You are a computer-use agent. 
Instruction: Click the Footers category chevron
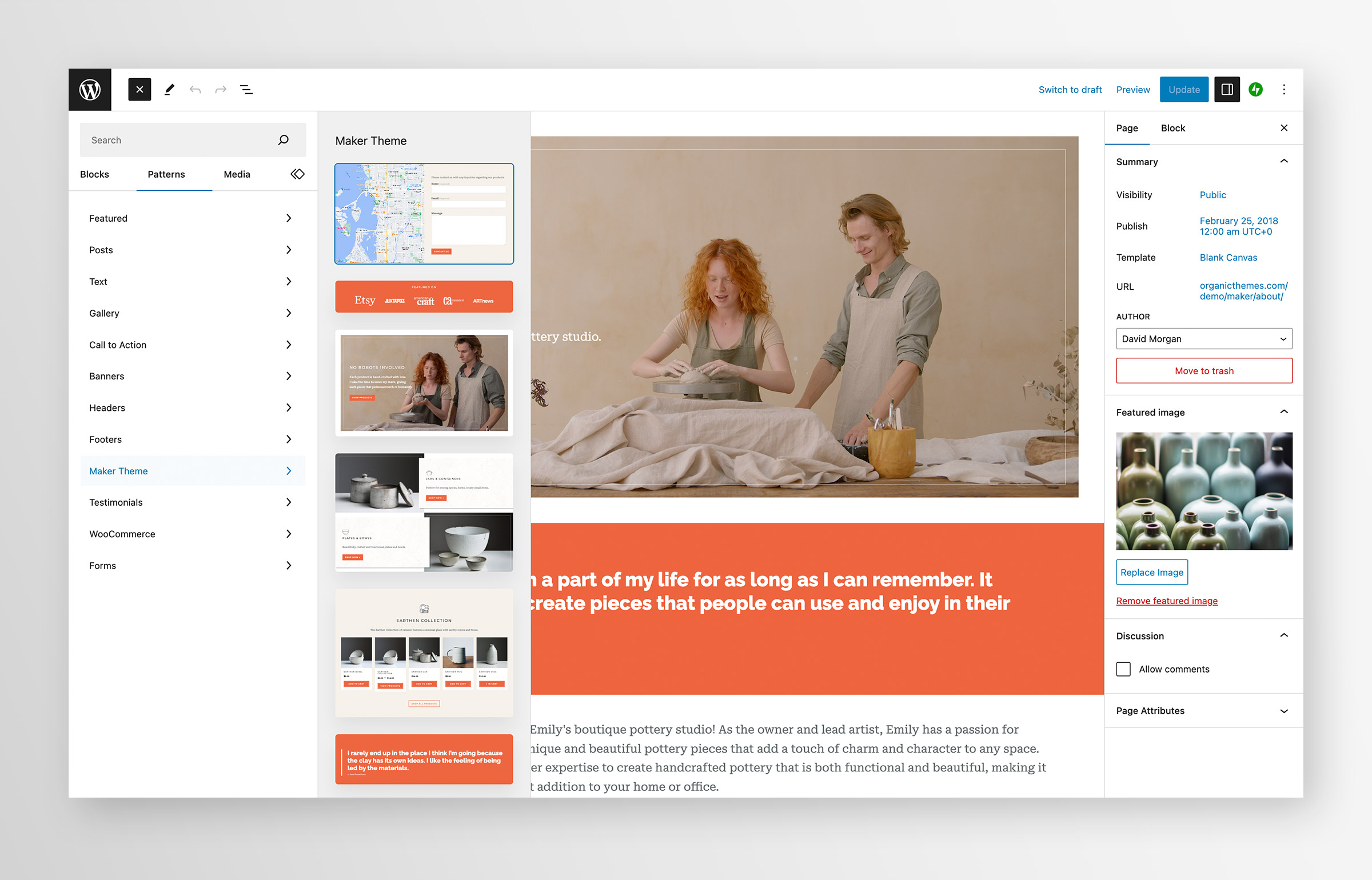coord(289,439)
